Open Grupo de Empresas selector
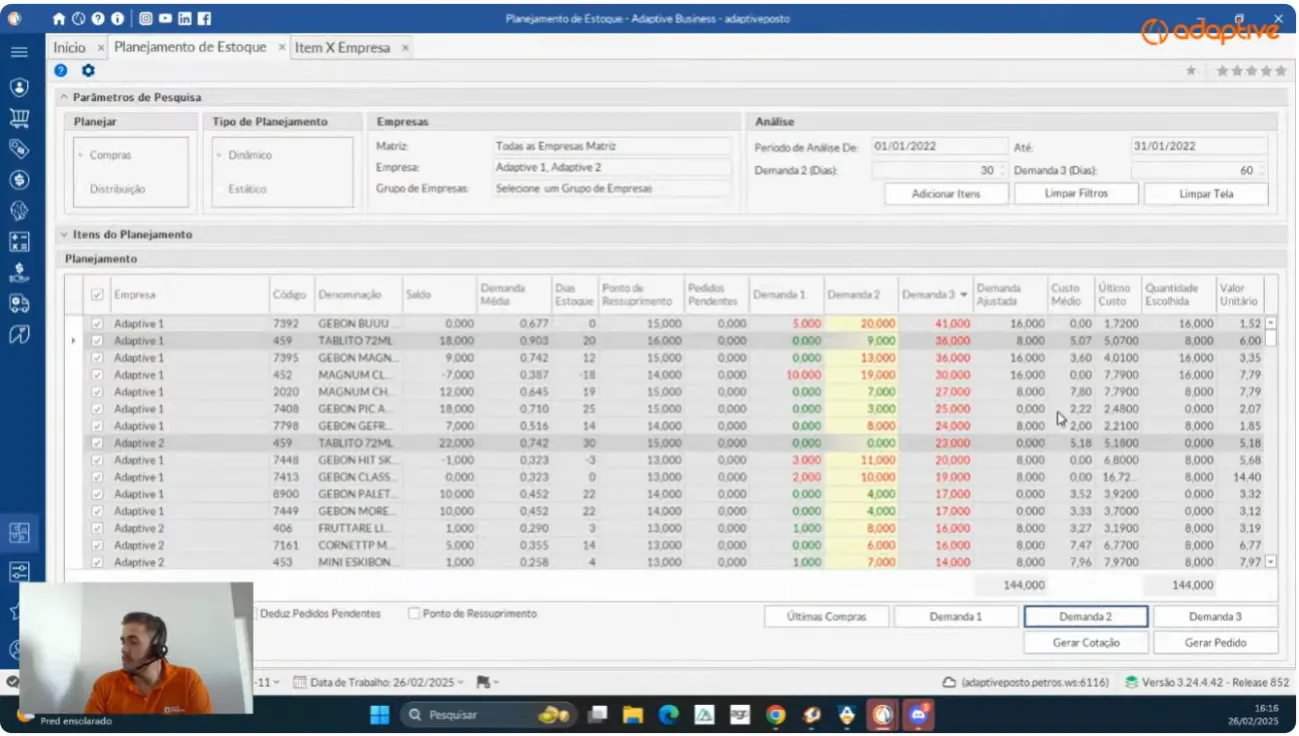 (x=613, y=188)
